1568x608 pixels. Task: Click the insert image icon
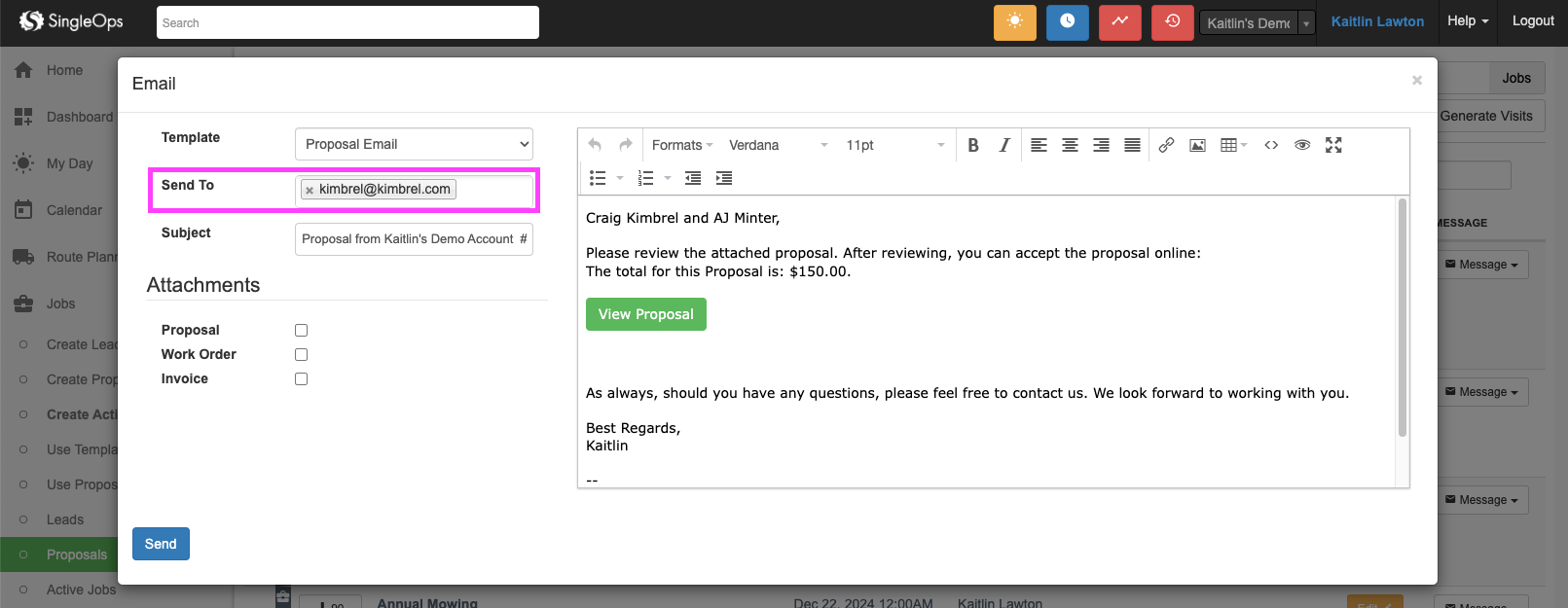pyautogui.click(x=1197, y=145)
